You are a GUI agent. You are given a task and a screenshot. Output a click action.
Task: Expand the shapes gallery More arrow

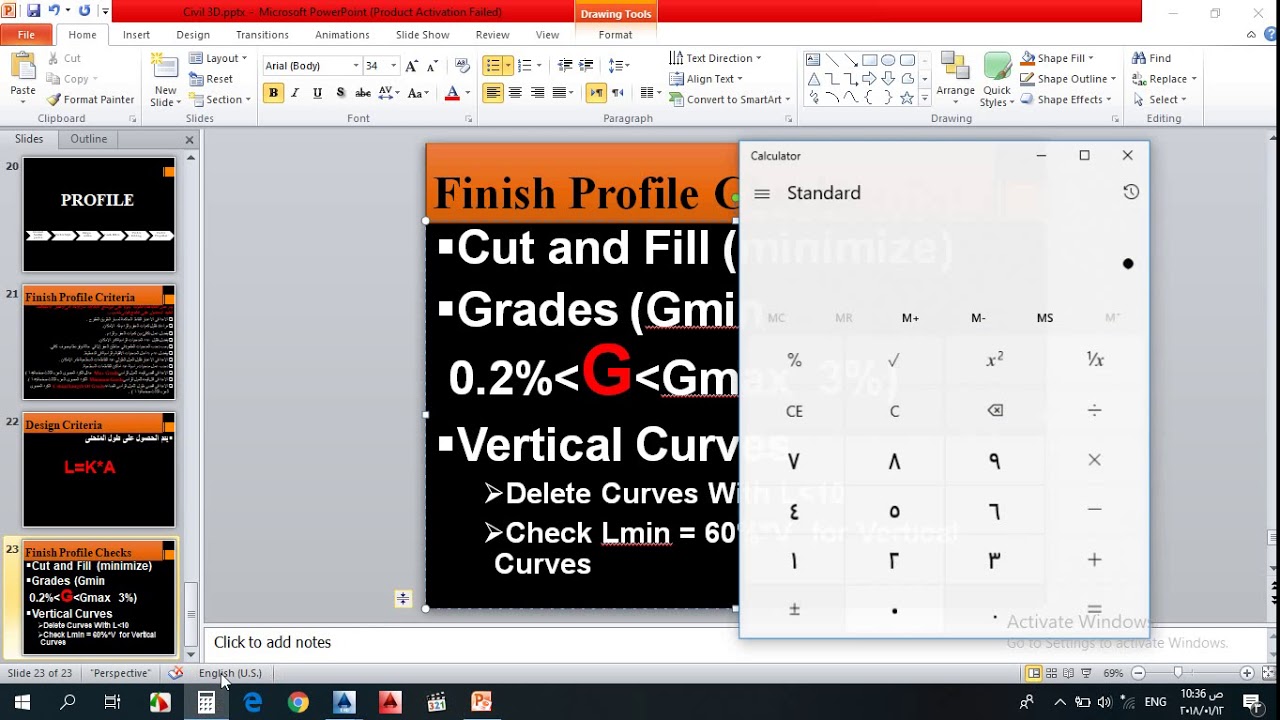(924, 98)
